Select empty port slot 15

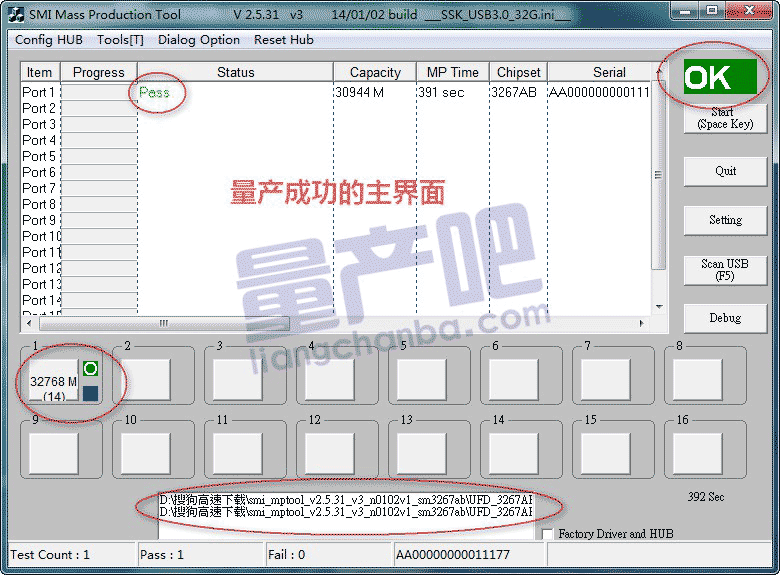coord(606,454)
